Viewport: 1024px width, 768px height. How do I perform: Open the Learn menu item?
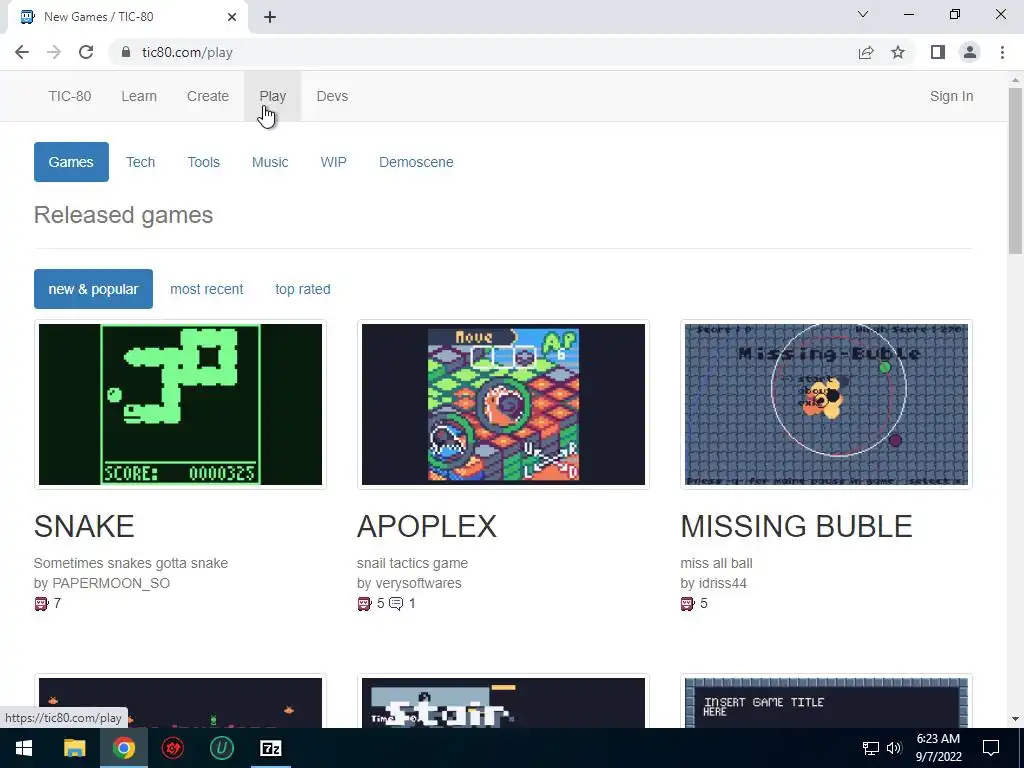coord(139,96)
